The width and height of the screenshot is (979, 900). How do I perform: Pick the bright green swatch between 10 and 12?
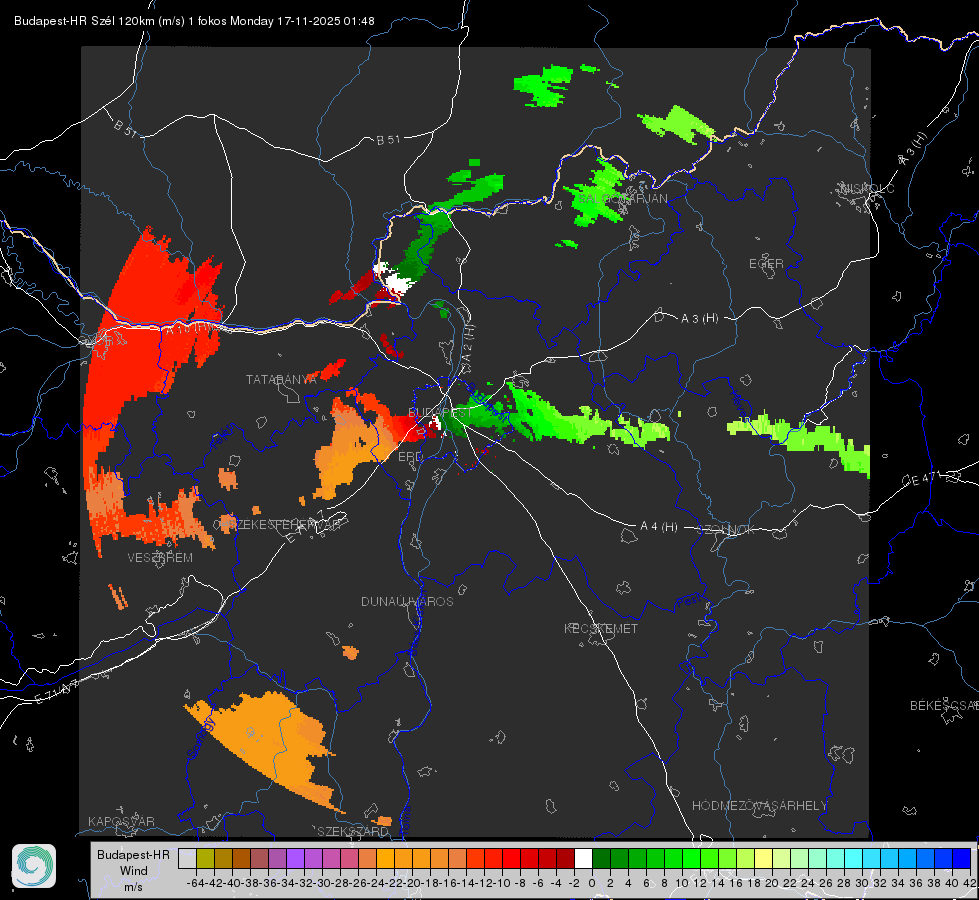point(691,859)
